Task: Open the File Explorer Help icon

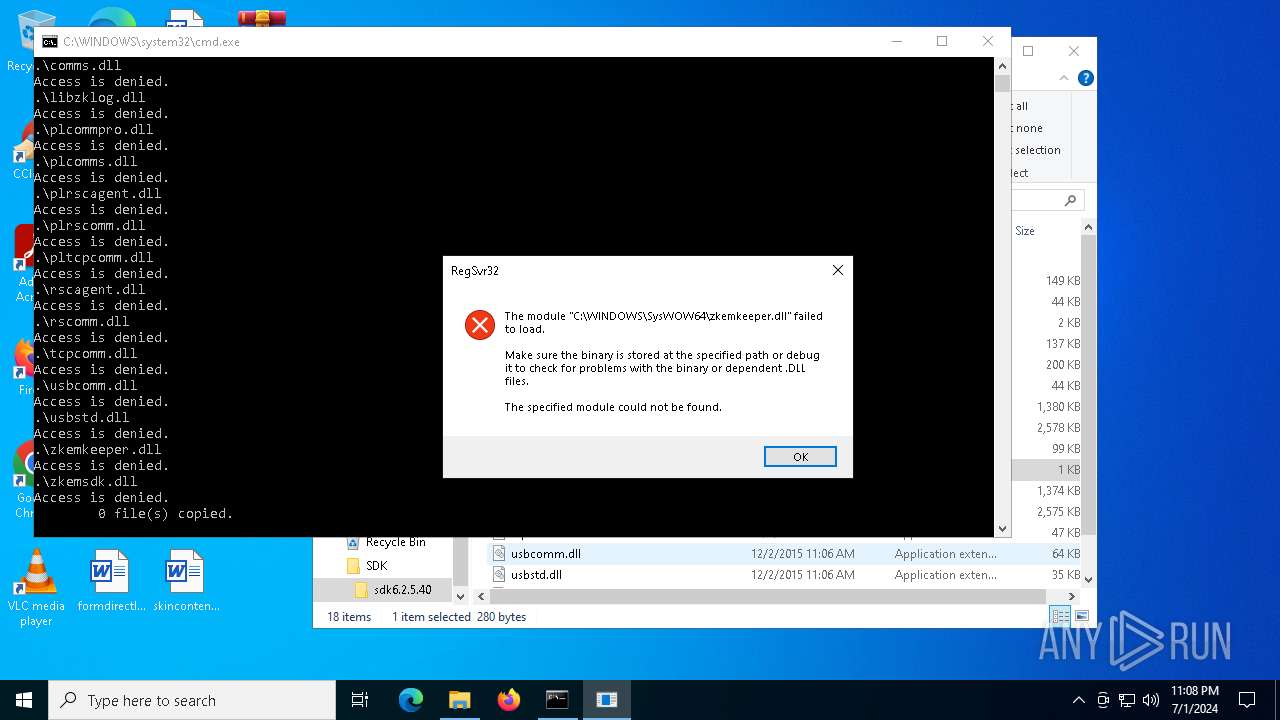Action: pos(1085,78)
